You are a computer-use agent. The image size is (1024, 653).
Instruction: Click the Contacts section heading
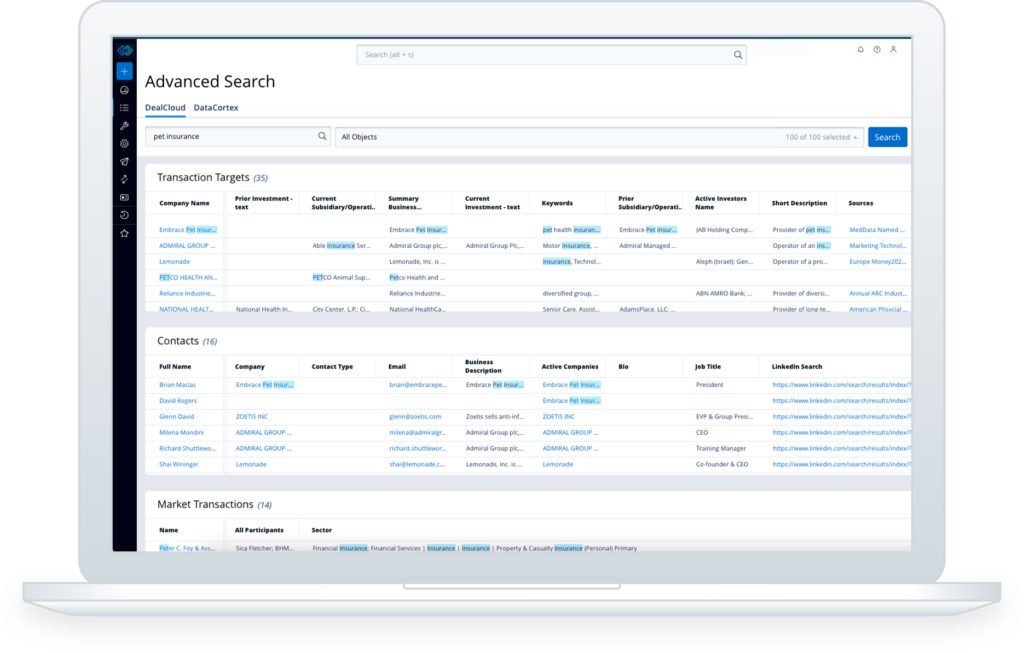point(178,341)
